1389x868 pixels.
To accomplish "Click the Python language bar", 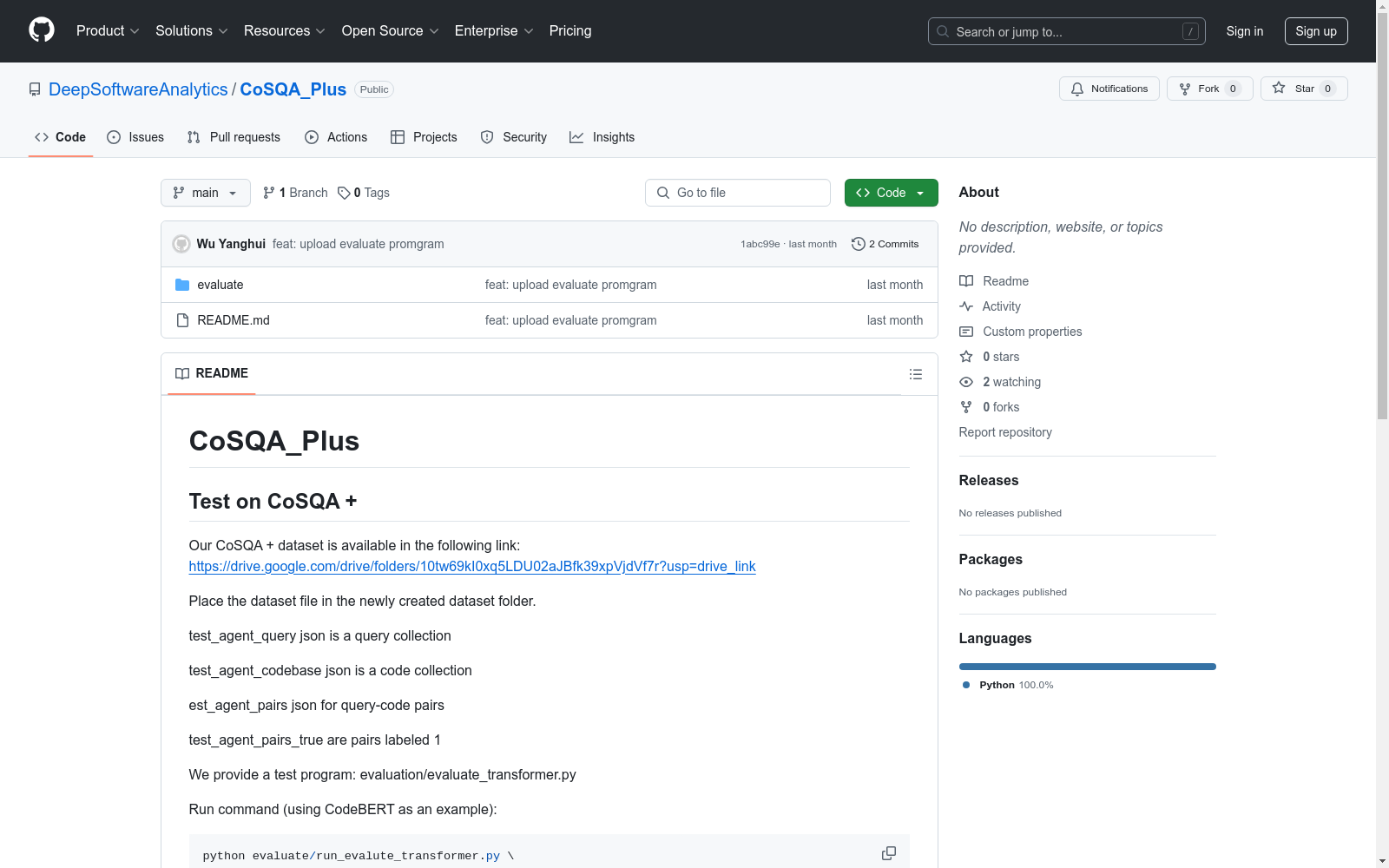I will [x=1088, y=667].
